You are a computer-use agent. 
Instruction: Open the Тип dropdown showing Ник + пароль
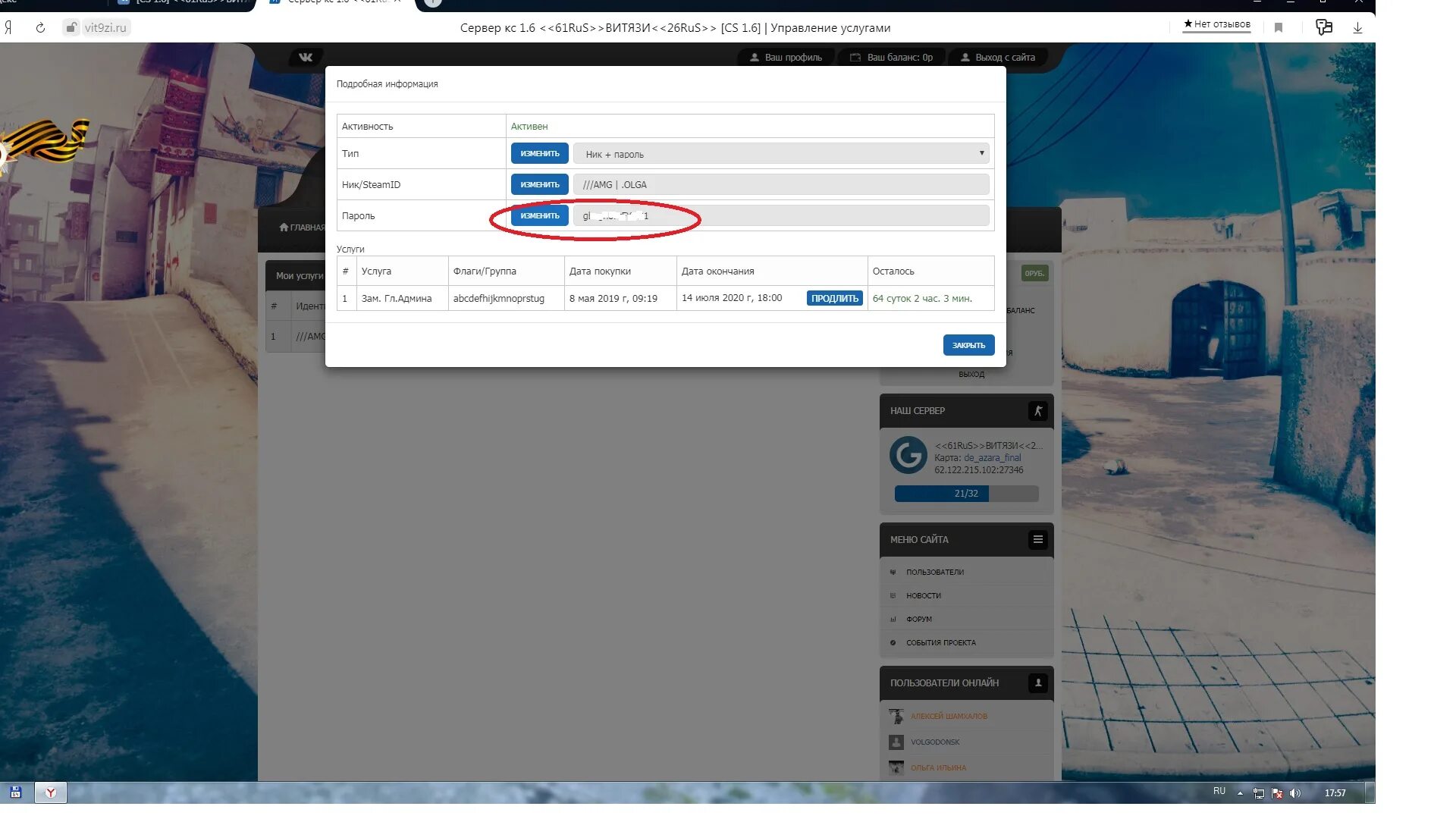click(x=781, y=154)
